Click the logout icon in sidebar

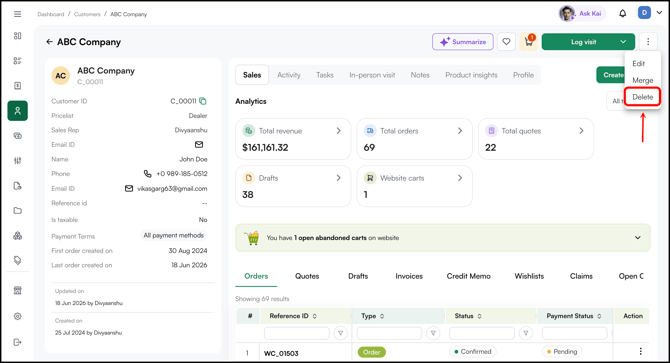[18, 342]
